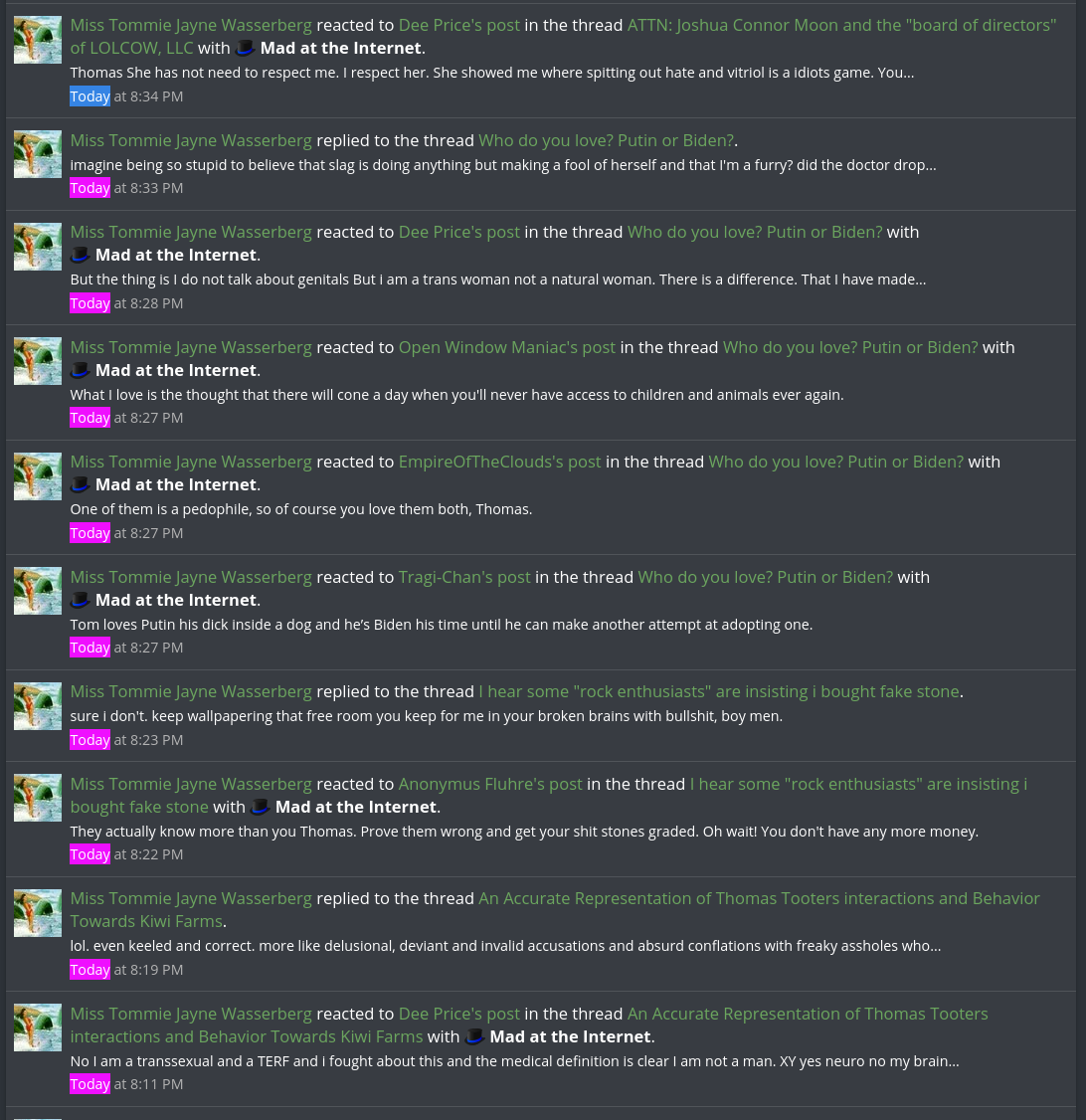Open EmpireOfTheClouds's post link
Viewport: 1086px width, 1120px height.
(500, 462)
